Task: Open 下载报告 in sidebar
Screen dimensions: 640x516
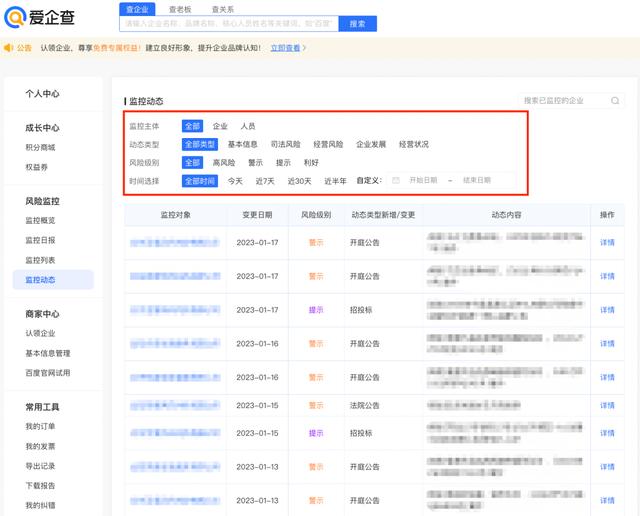Action: 40,485
